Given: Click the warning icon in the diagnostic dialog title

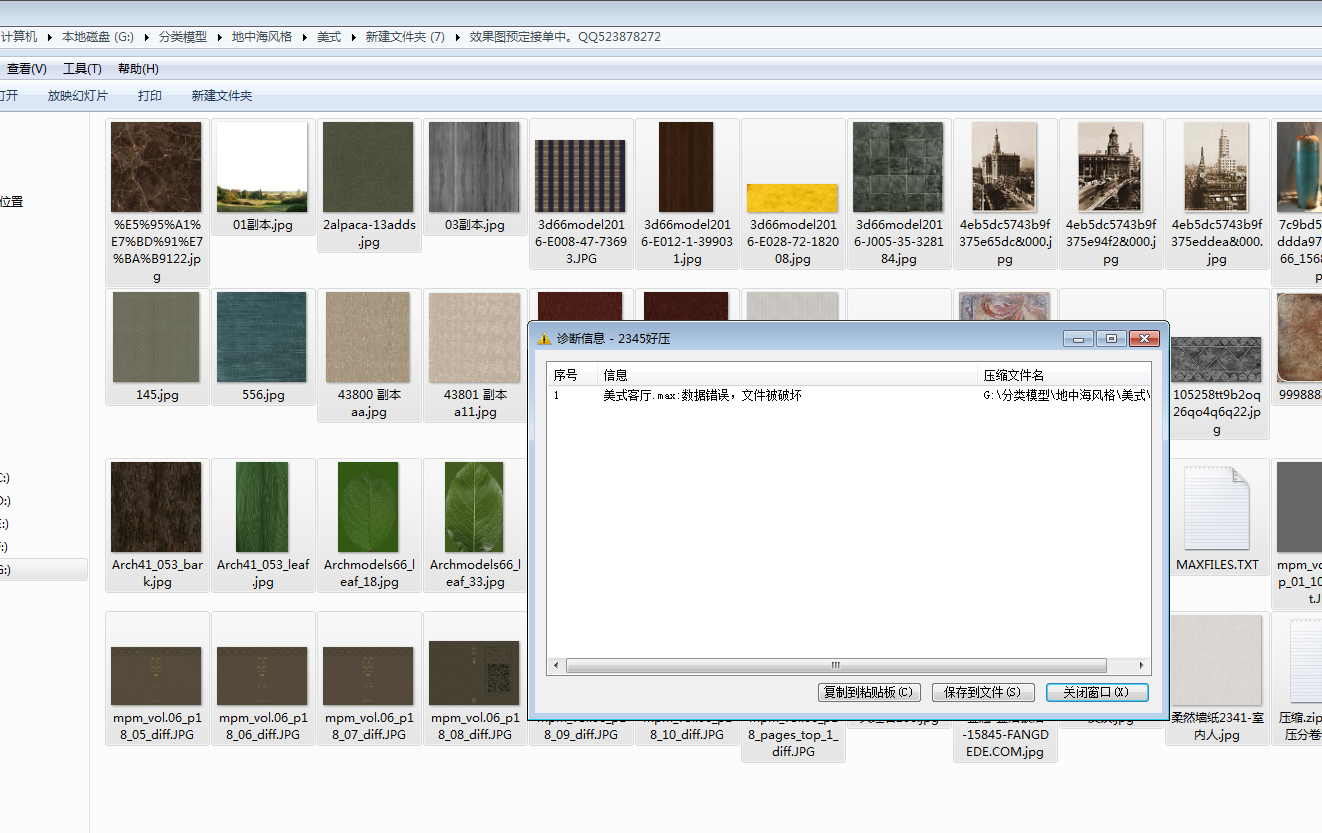Looking at the screenshot, I should click(x=545, y=338).
